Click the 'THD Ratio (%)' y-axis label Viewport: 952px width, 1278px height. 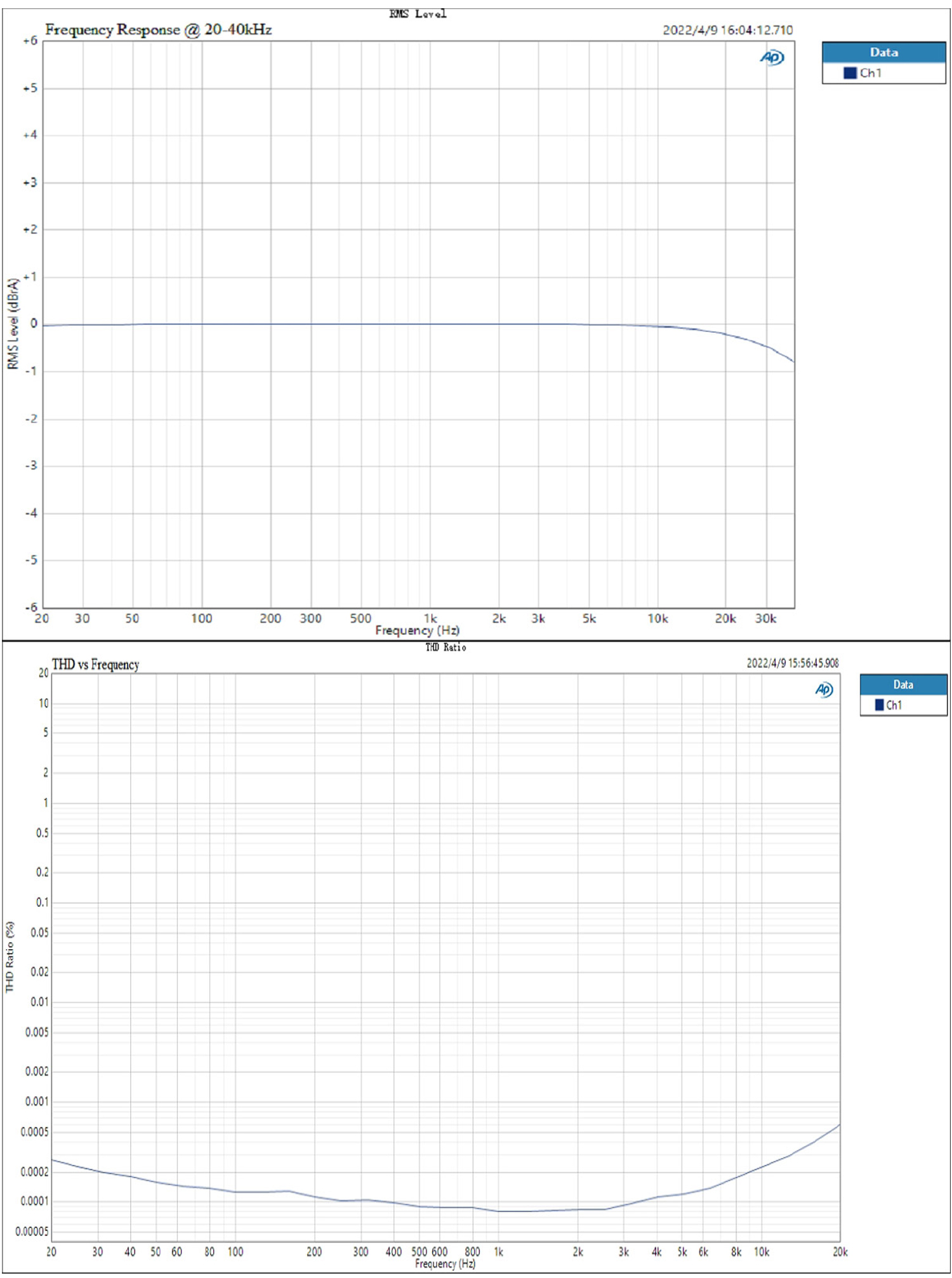pyautogui.click(x=10, y=957)
